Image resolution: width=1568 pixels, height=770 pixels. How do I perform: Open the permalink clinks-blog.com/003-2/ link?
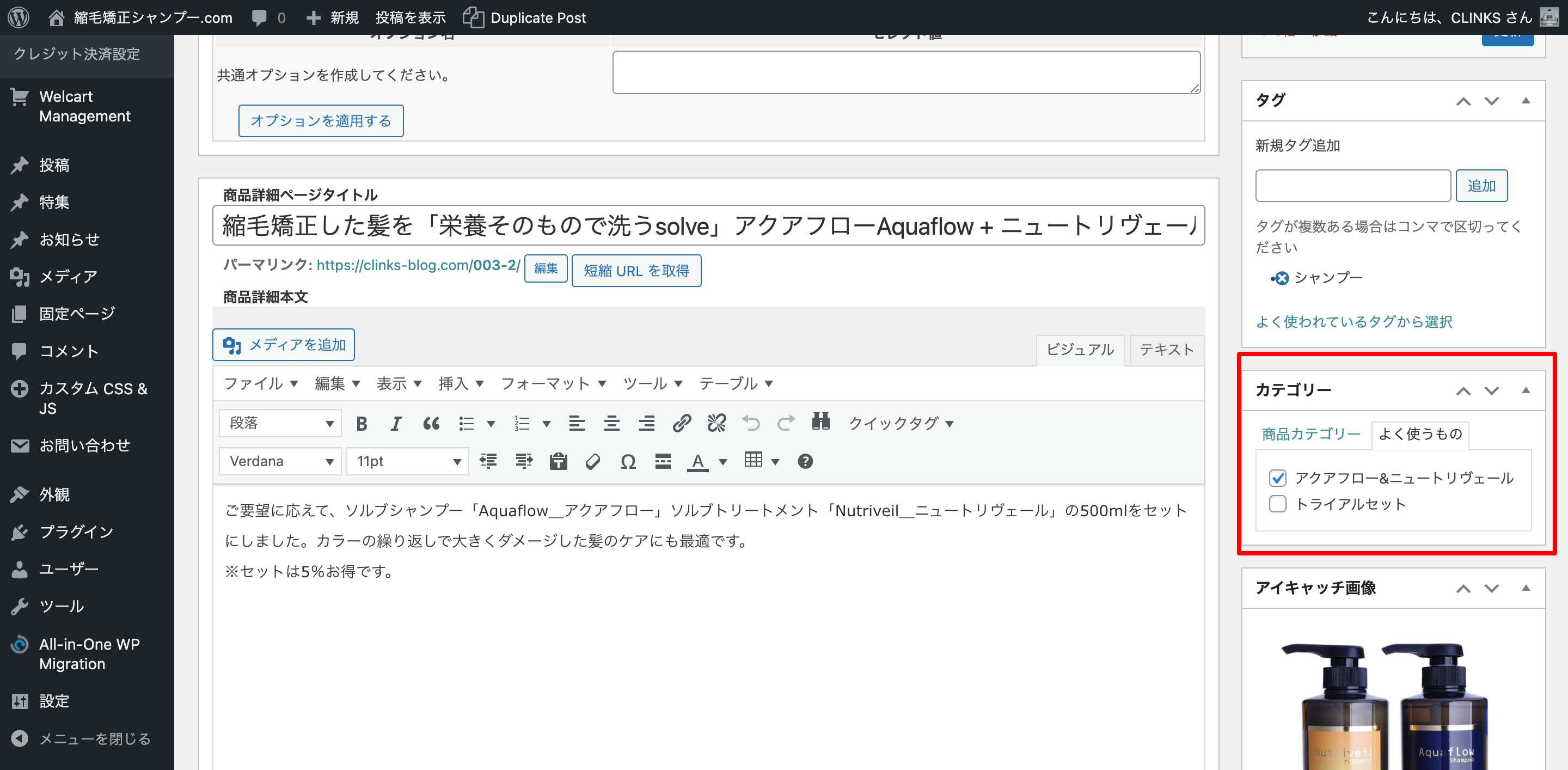(418, 265)
